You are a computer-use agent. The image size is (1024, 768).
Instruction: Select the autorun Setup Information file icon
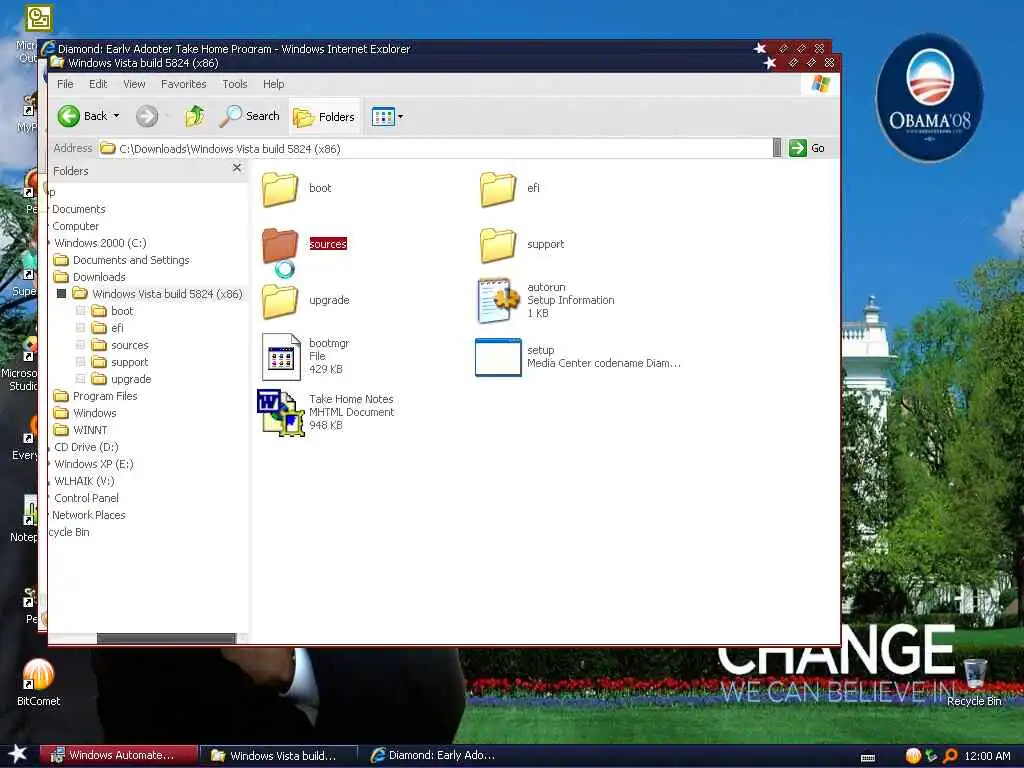pos(498,300)
